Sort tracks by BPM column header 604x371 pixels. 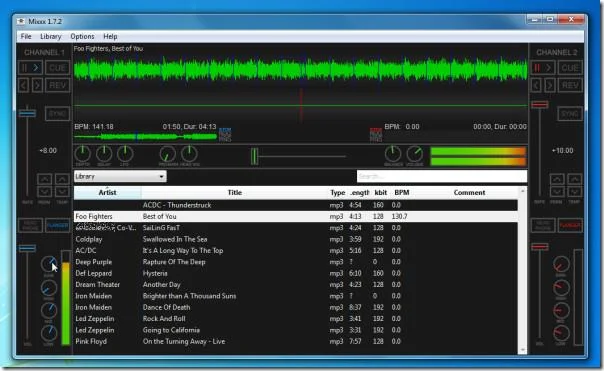[x=402, y=193]
